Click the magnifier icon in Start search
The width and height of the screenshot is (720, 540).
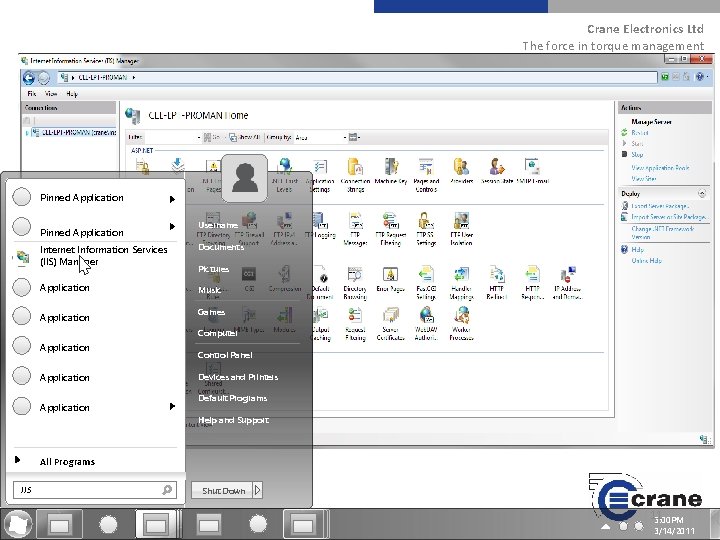point(167,489)
